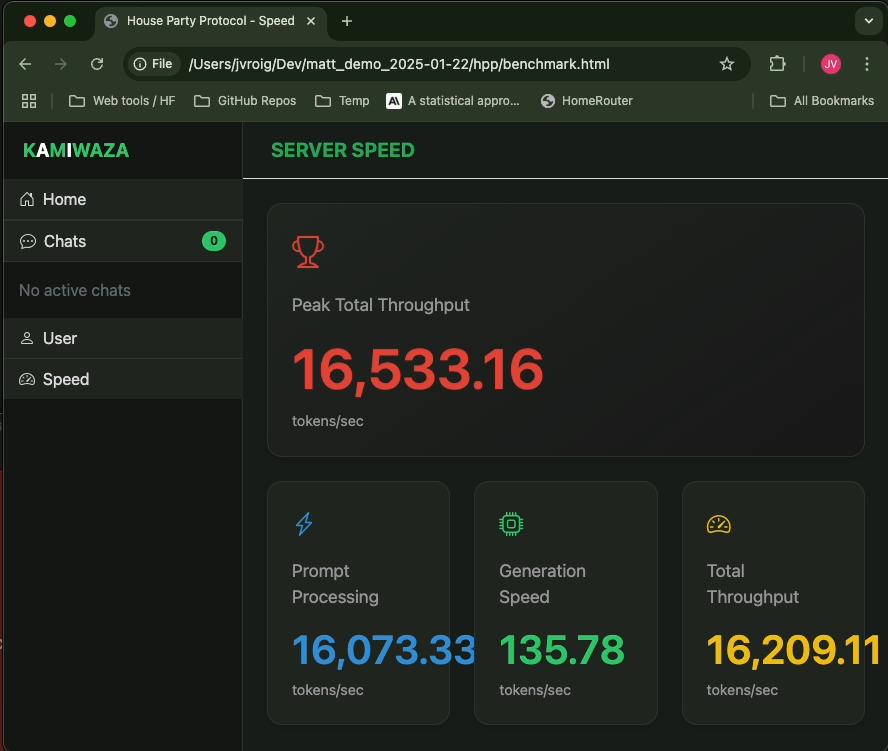Screen dimensions: 888x751
Task: Bookmark this page with the star icon
Action: (727, 64)
